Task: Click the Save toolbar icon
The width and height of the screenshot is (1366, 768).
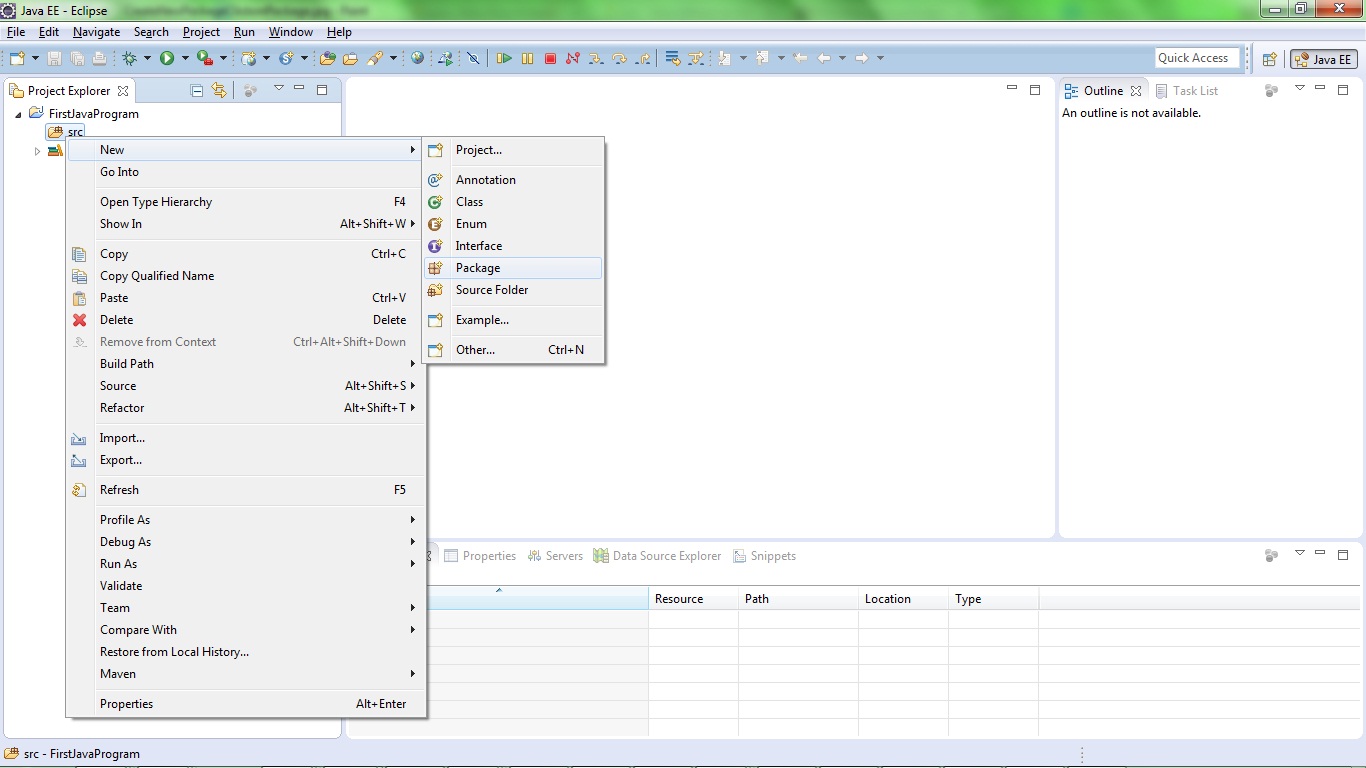Action: click(x=54, y=59)
